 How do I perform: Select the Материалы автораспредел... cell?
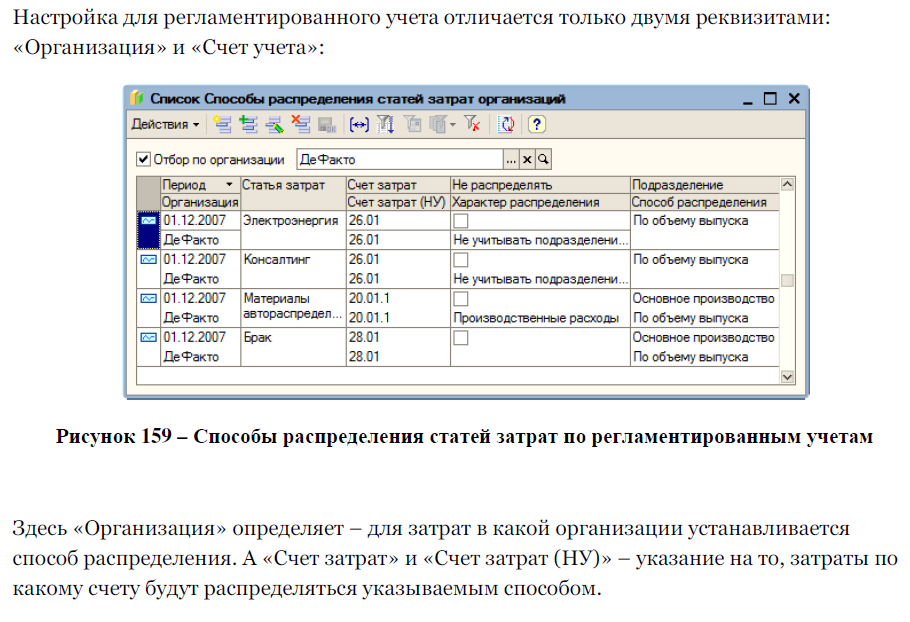[x=293, y=308]
